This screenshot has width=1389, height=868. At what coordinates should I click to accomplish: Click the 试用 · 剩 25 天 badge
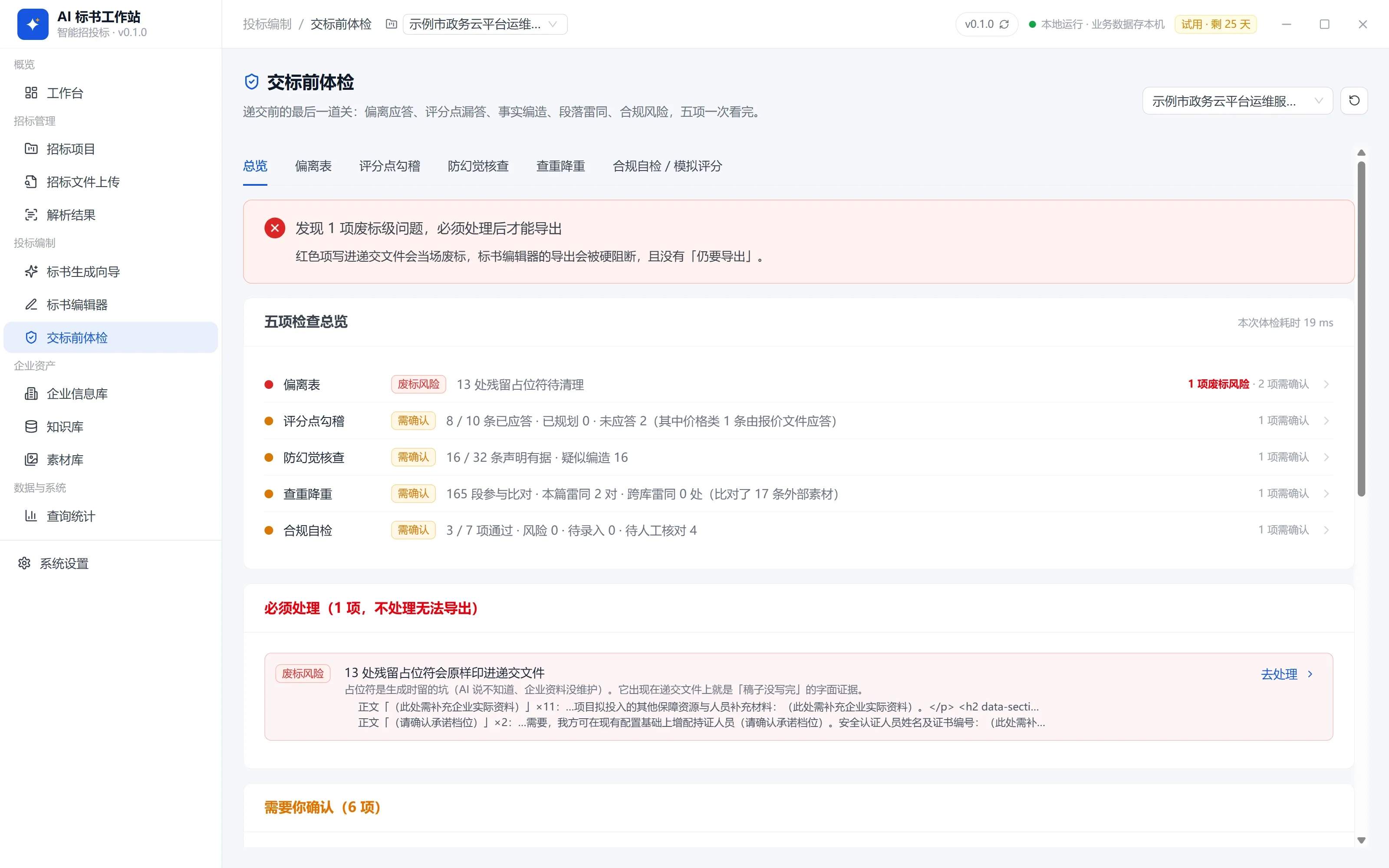click(1216, 24)
